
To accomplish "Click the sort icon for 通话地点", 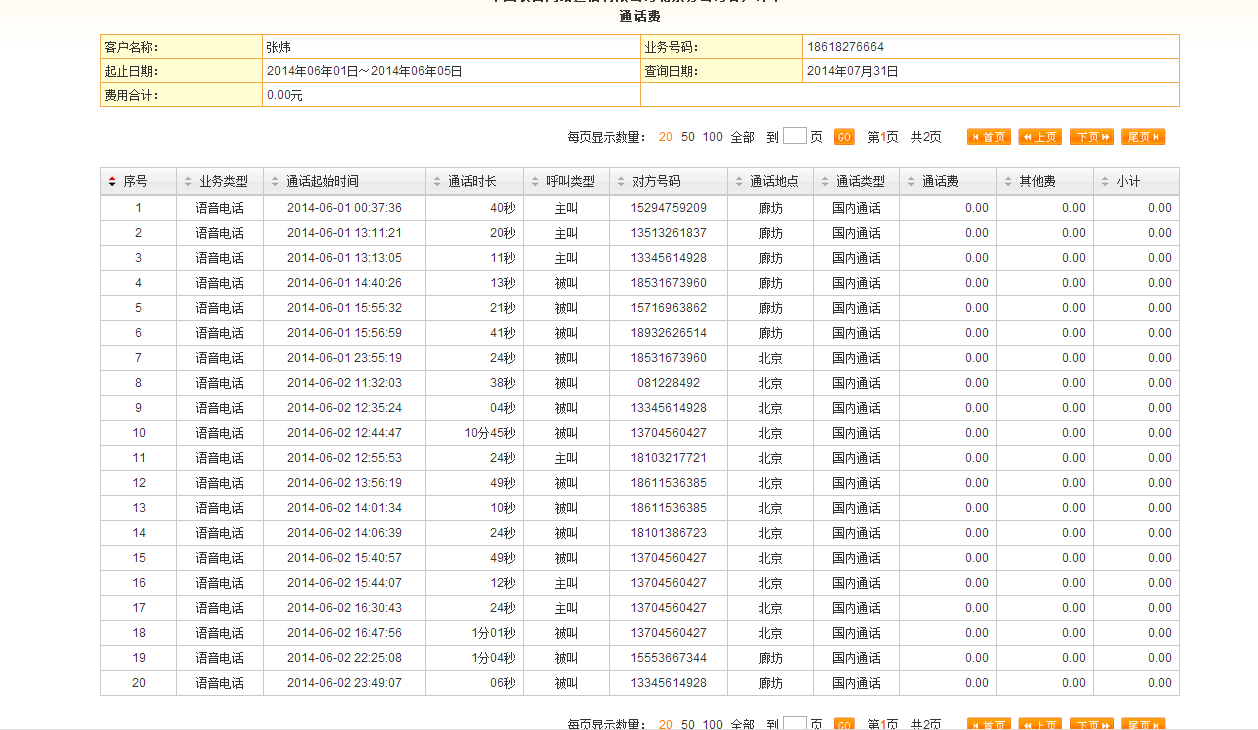I will pos(739,182).
